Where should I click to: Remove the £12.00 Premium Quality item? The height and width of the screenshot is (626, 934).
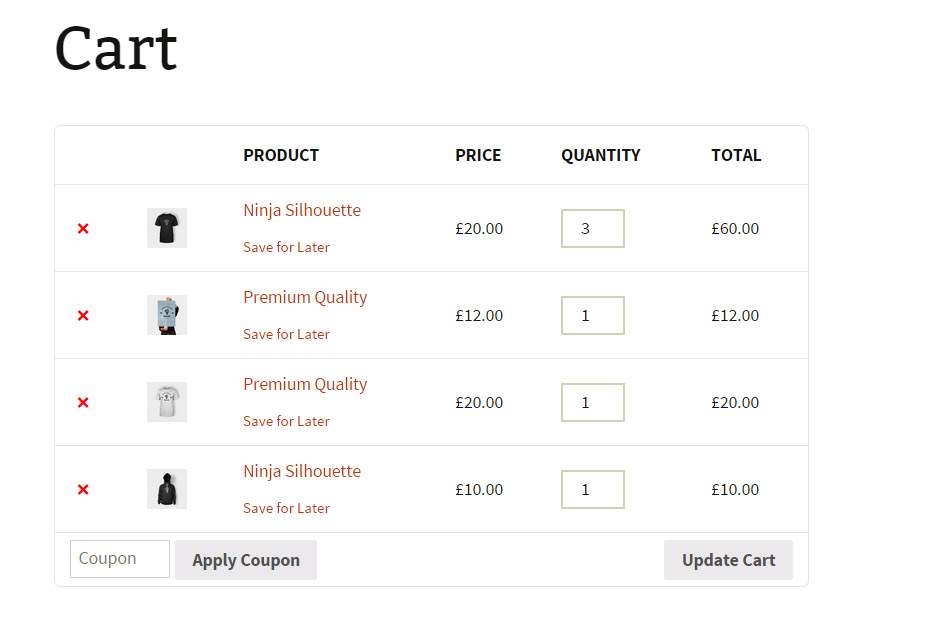pyautogui.click(x=83, y=316)
